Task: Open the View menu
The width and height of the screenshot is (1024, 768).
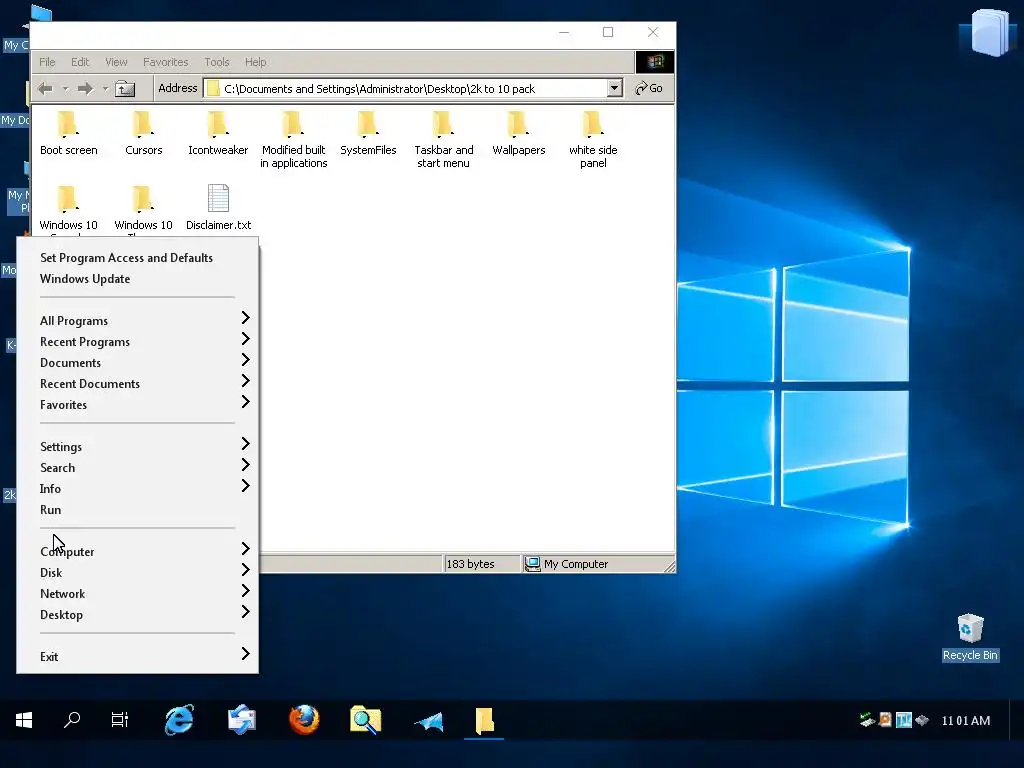Action: pyautogui.click(x=116, y=62)
